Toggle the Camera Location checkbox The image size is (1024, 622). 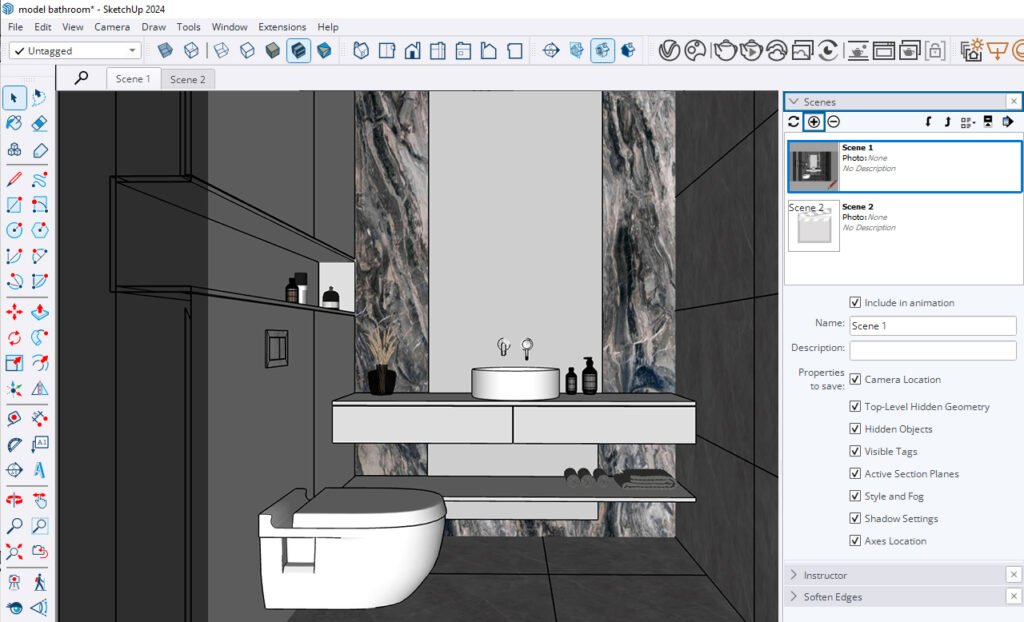pyautogui.click(x=855, y=380)
